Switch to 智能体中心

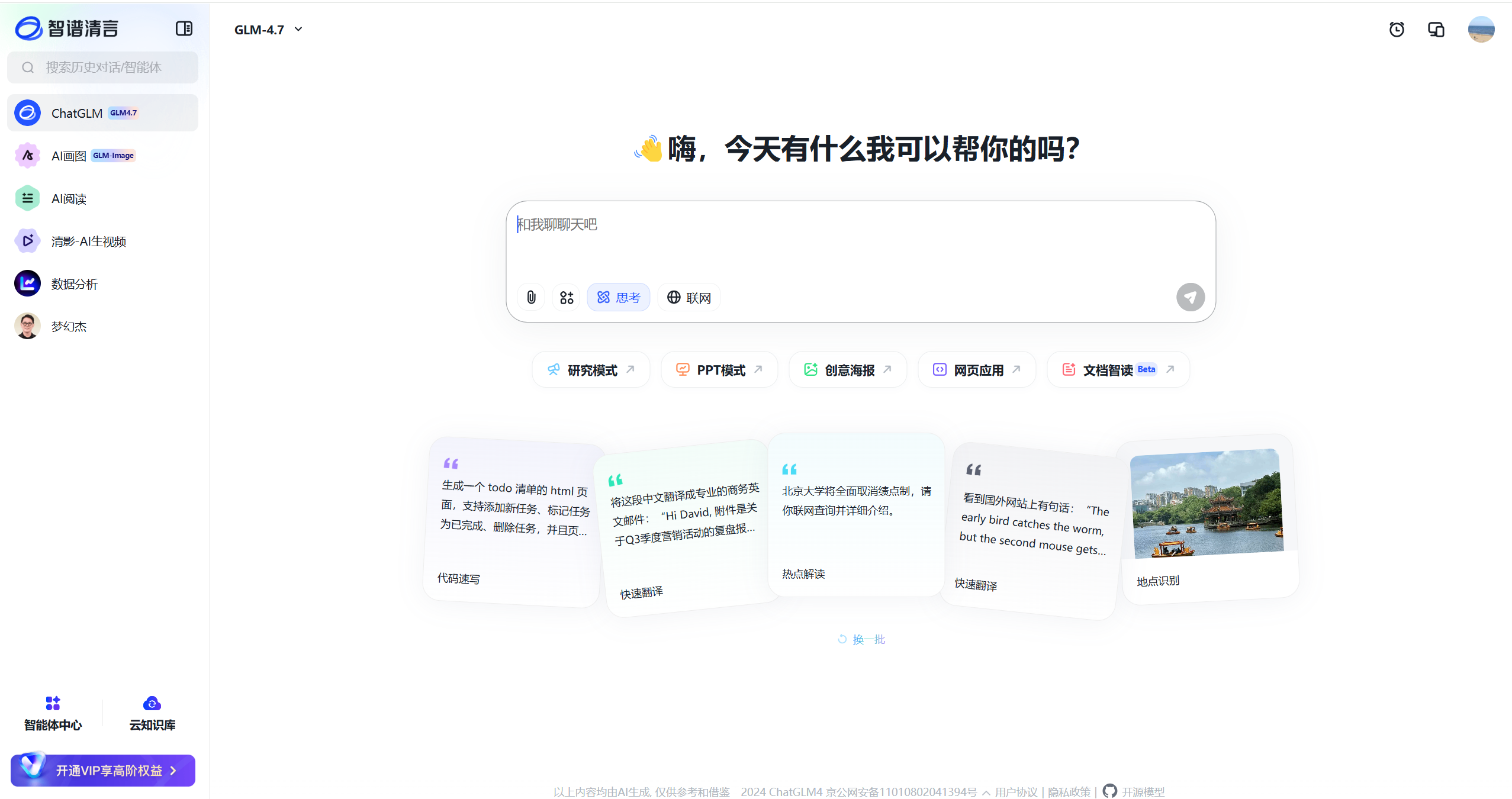[x=53, y=713]
